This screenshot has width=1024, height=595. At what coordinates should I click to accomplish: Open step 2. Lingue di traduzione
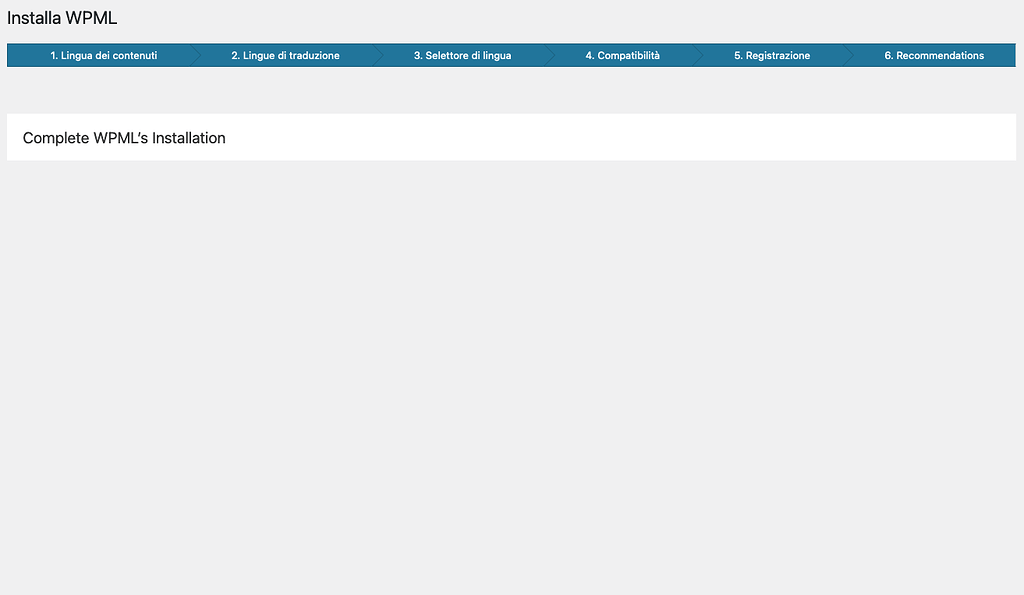285,56
